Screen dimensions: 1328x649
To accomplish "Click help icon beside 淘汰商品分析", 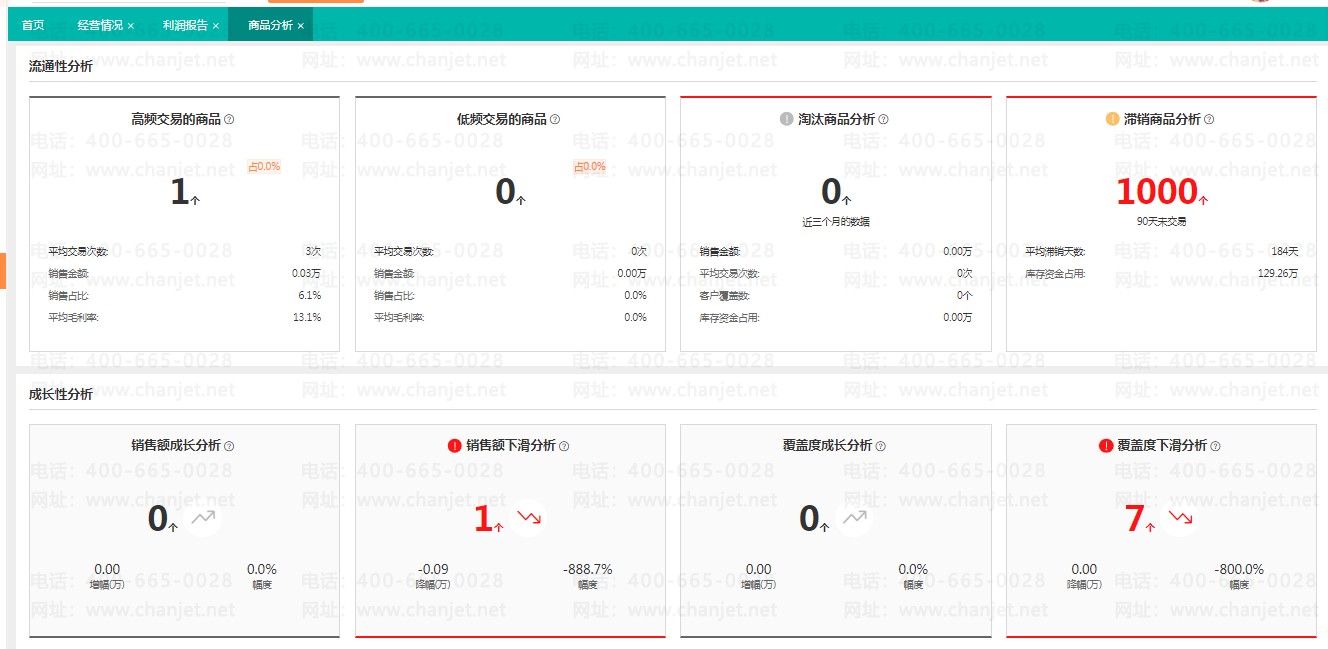I will 883,119.
